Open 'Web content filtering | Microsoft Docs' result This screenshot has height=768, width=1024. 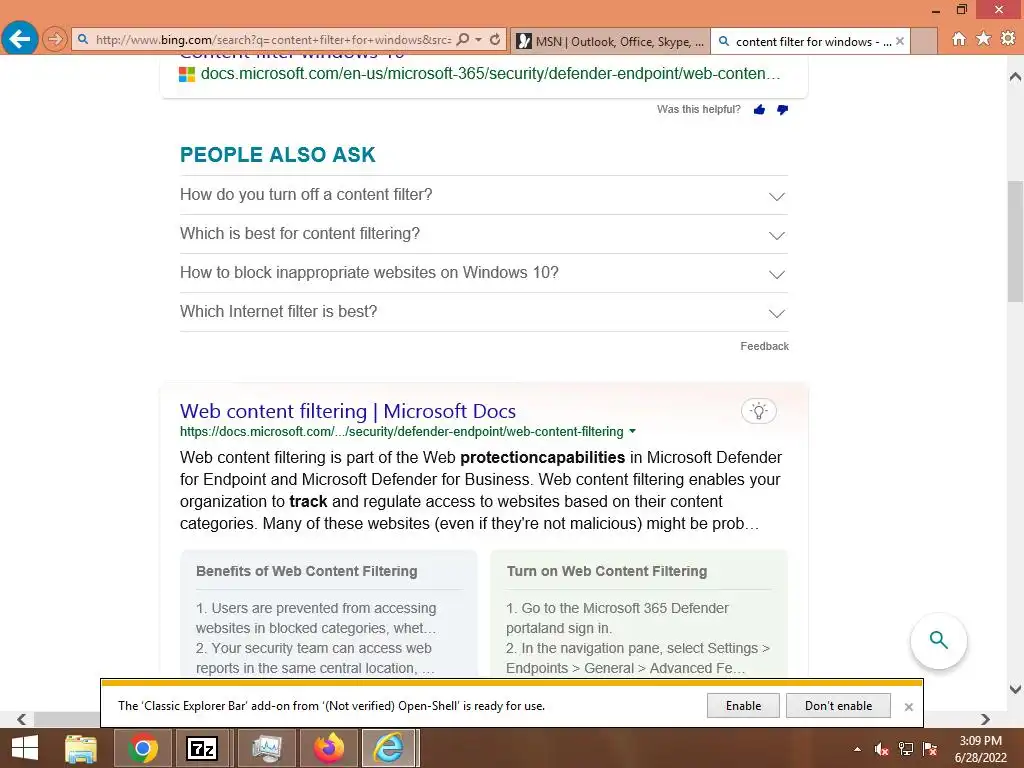(x=347, y=411)
